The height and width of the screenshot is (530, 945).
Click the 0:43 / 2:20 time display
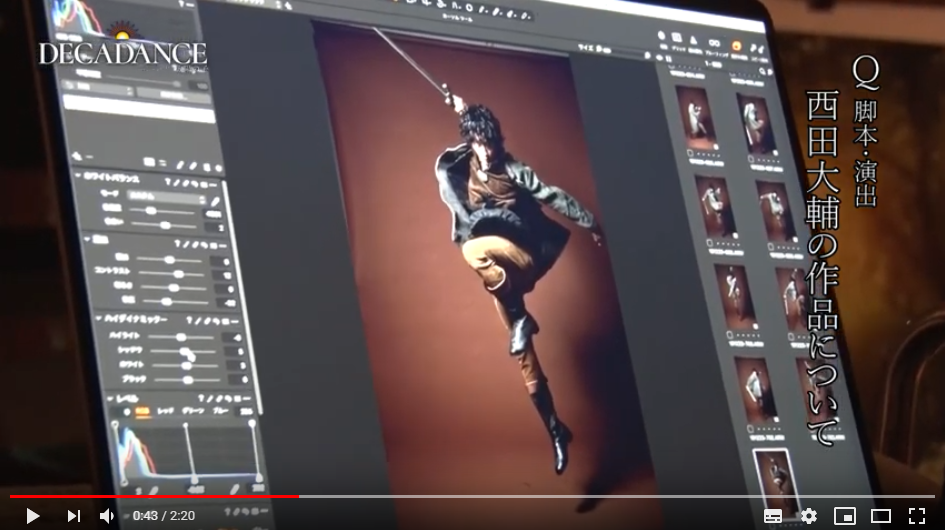tap(164, 516)
